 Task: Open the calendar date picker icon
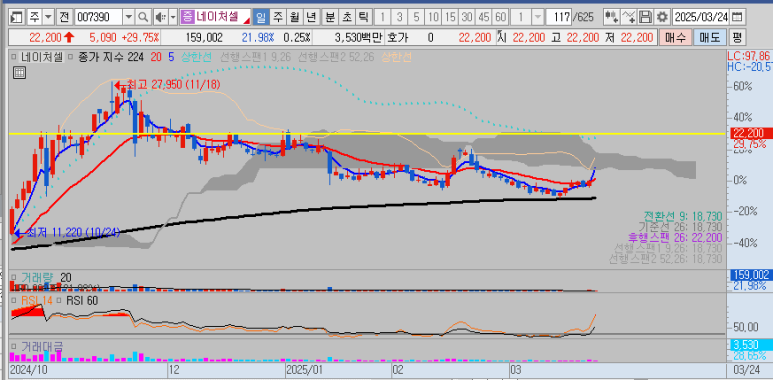pyautogui.click(x=737, y=17)
